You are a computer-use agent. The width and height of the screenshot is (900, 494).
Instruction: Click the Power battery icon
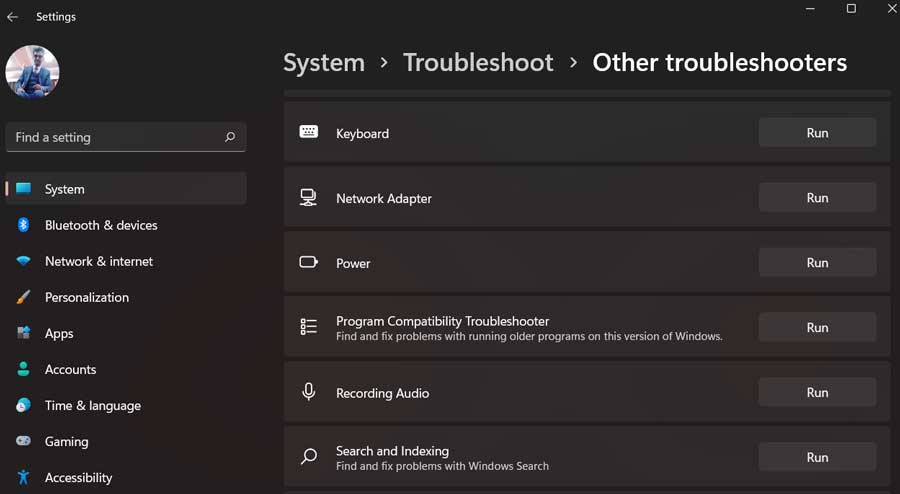[x=309, y=262]
